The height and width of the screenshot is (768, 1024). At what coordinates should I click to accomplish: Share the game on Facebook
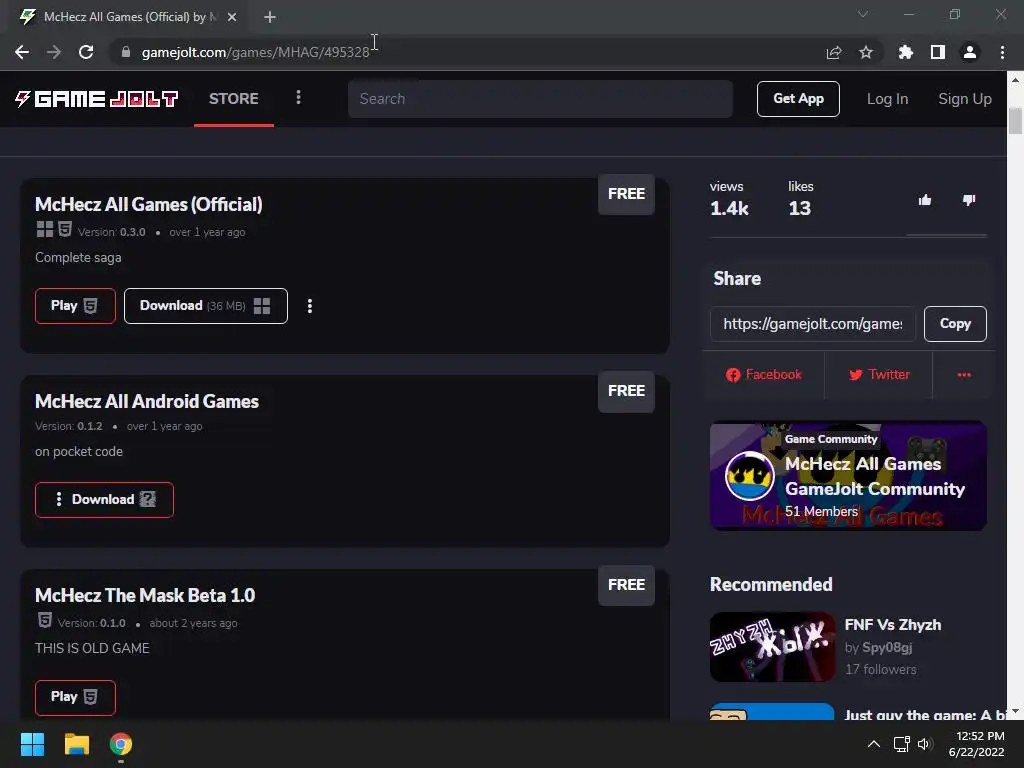(763, 375)
